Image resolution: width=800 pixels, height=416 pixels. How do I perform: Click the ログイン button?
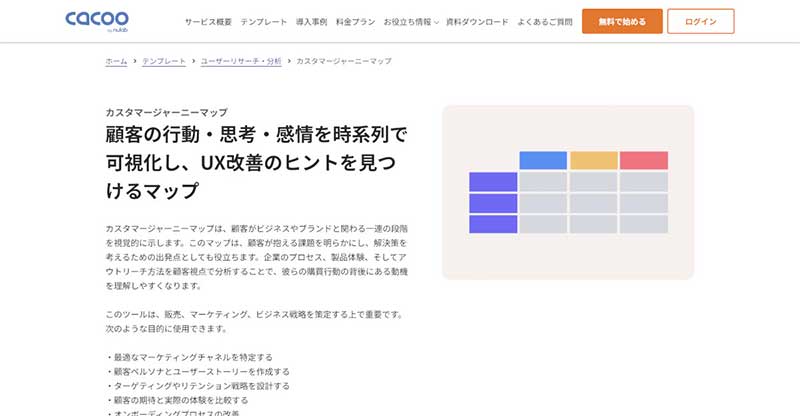point(701,21)
